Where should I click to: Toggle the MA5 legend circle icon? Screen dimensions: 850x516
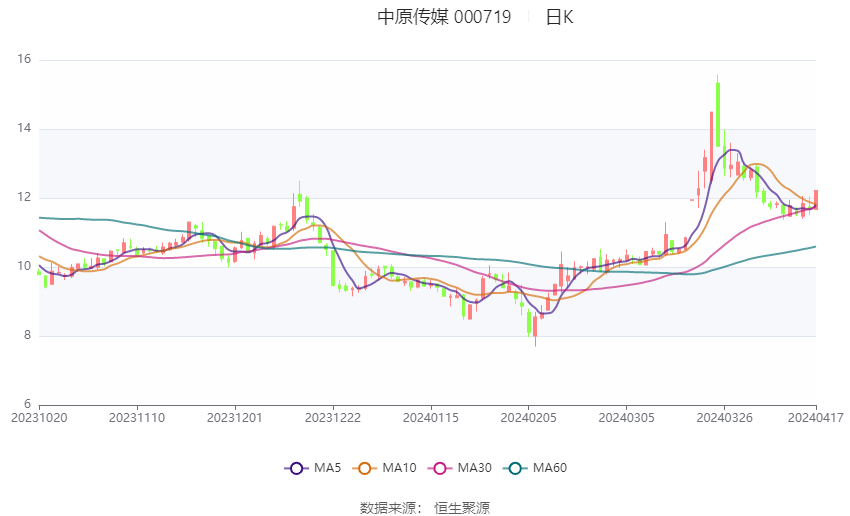[x=296, y=468]
